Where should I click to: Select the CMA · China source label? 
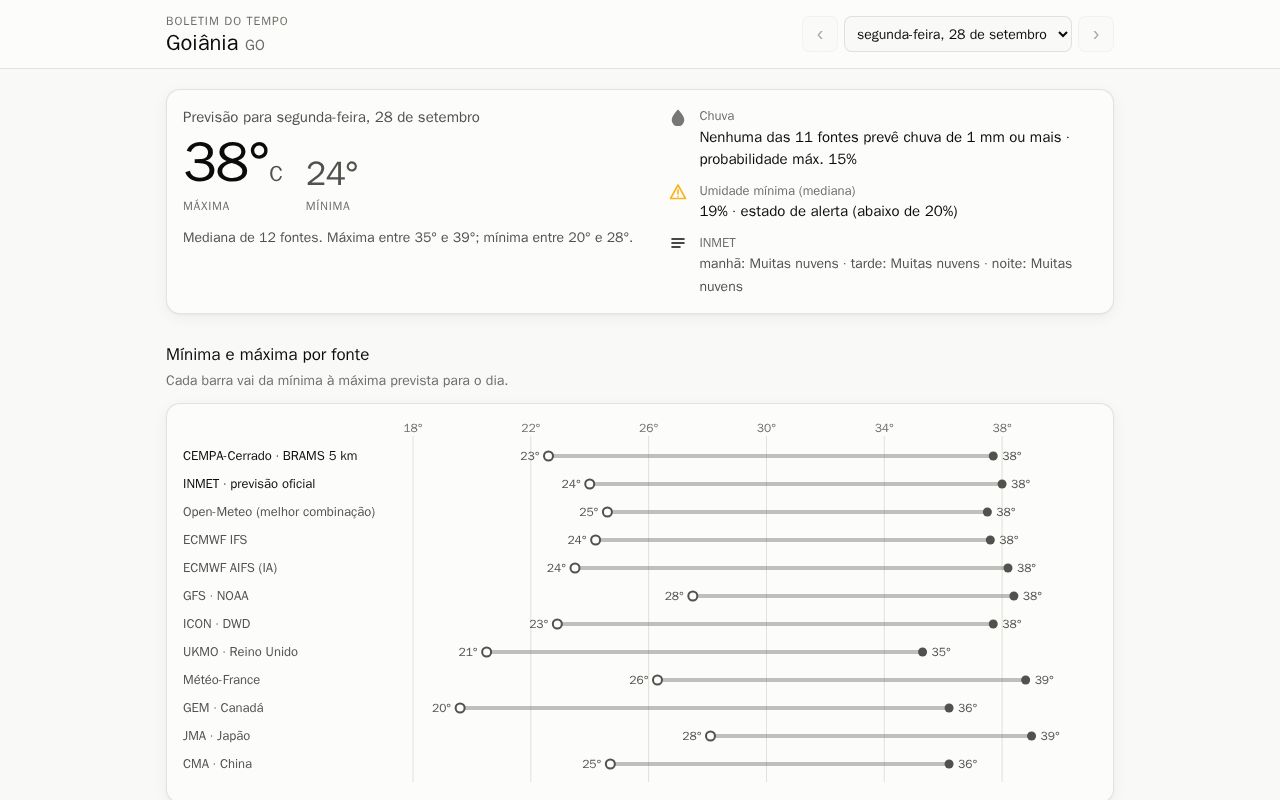coord(217,764)
